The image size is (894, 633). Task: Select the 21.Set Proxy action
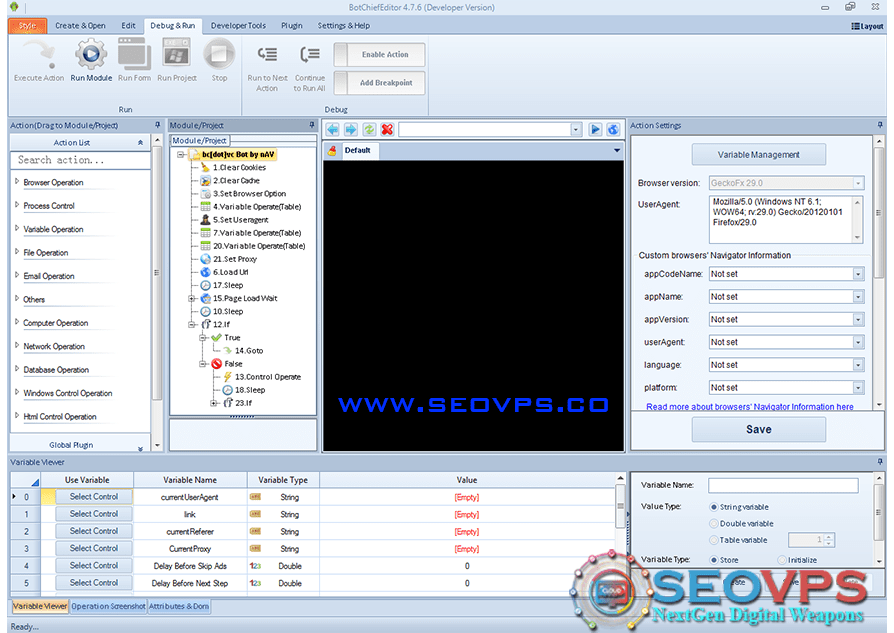235,259
